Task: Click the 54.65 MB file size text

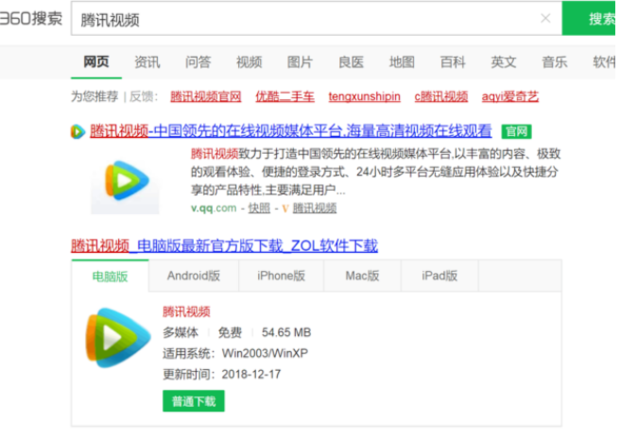Action: [x=286, y=332]
